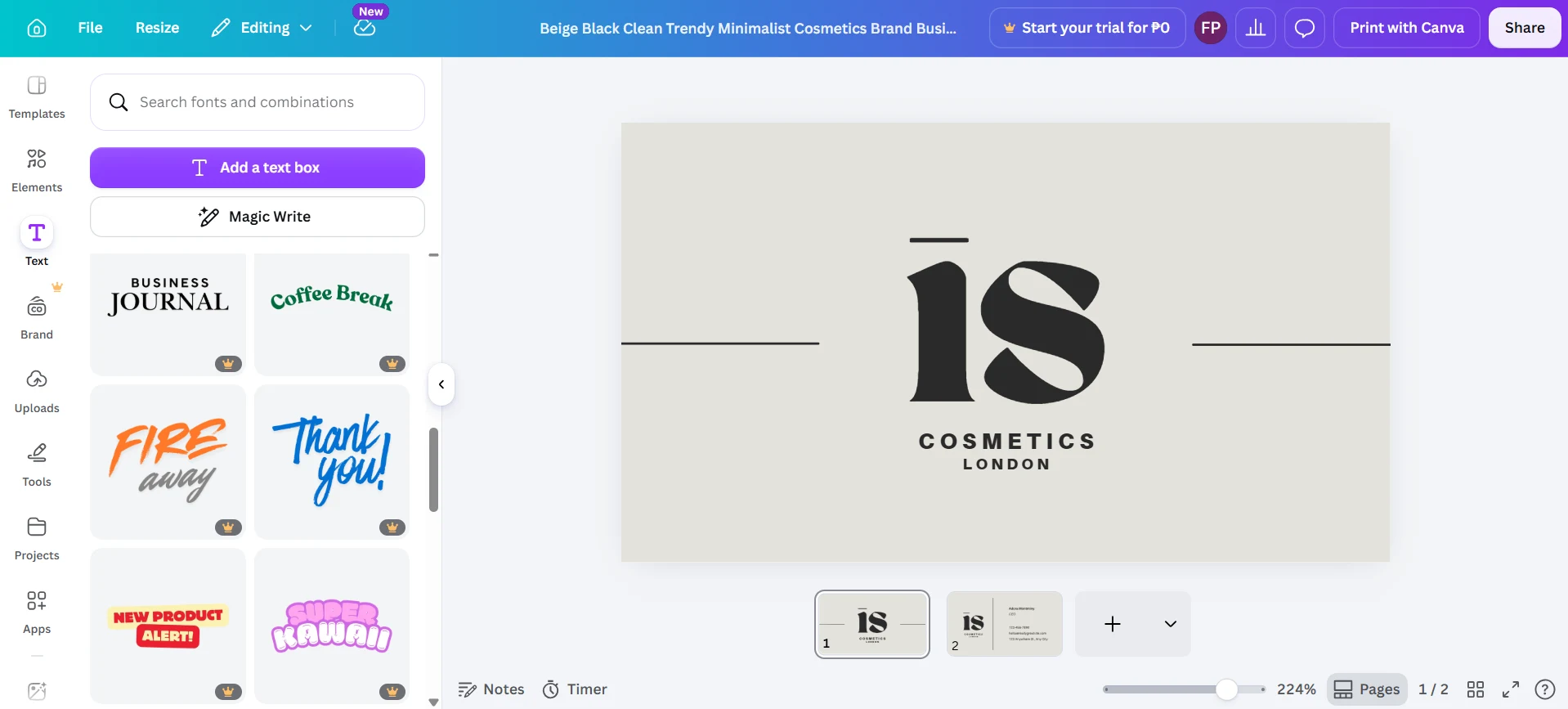Focus the Search fonts and combinations field

click(258, 102)
